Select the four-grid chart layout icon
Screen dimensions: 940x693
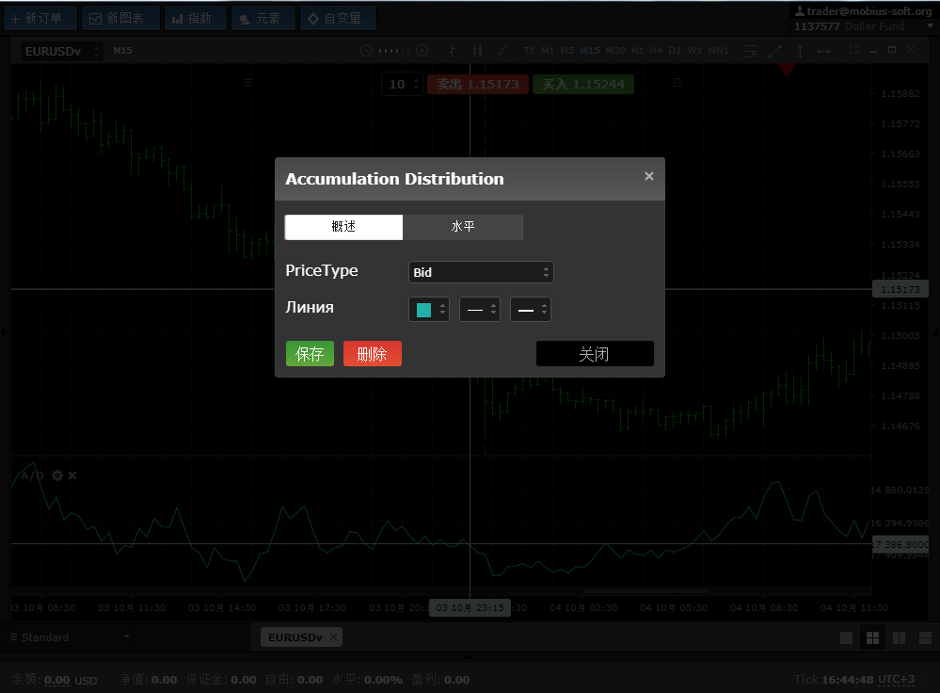click(x=873, y=638)
